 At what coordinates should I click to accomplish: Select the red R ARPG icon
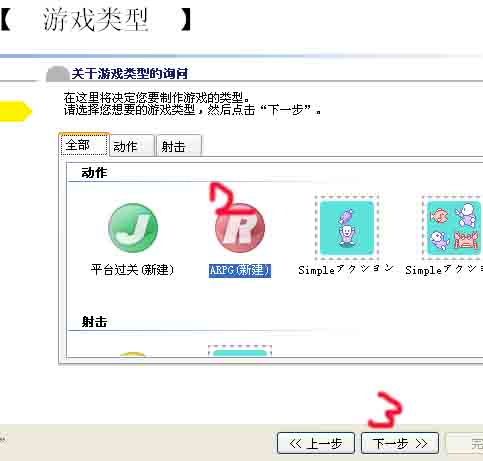point(240,228)
